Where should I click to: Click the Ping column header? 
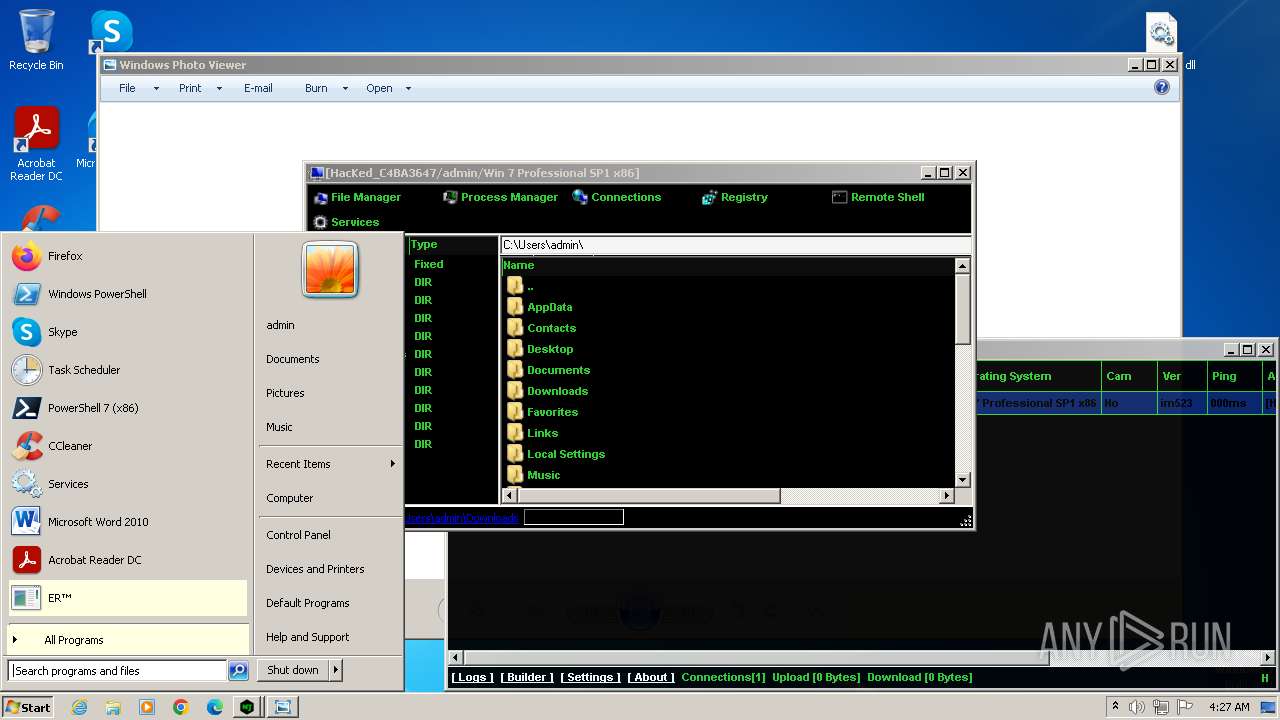(1234, 376)
